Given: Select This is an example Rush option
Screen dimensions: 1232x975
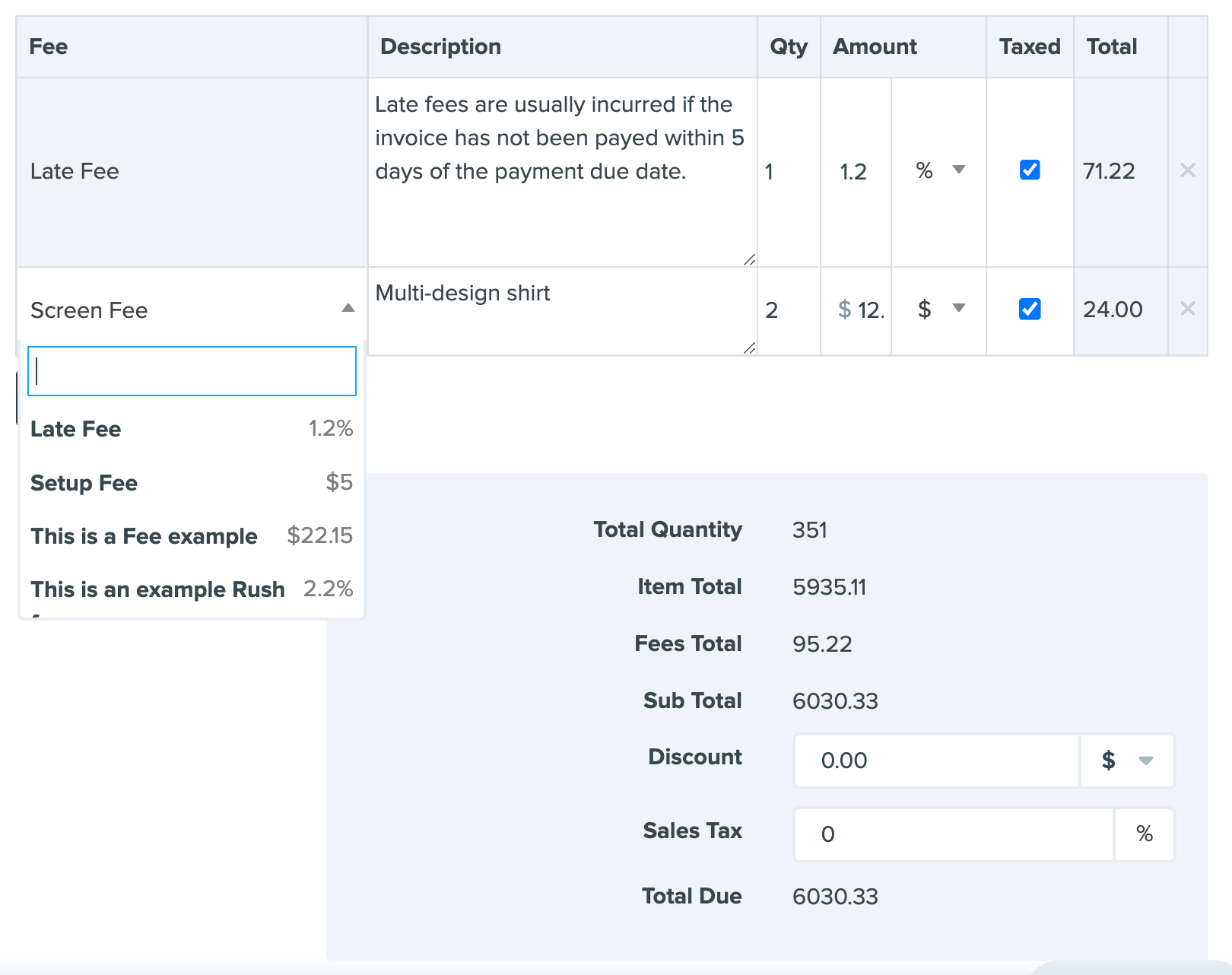Looking at the screenshot, I should pos(192,589).
